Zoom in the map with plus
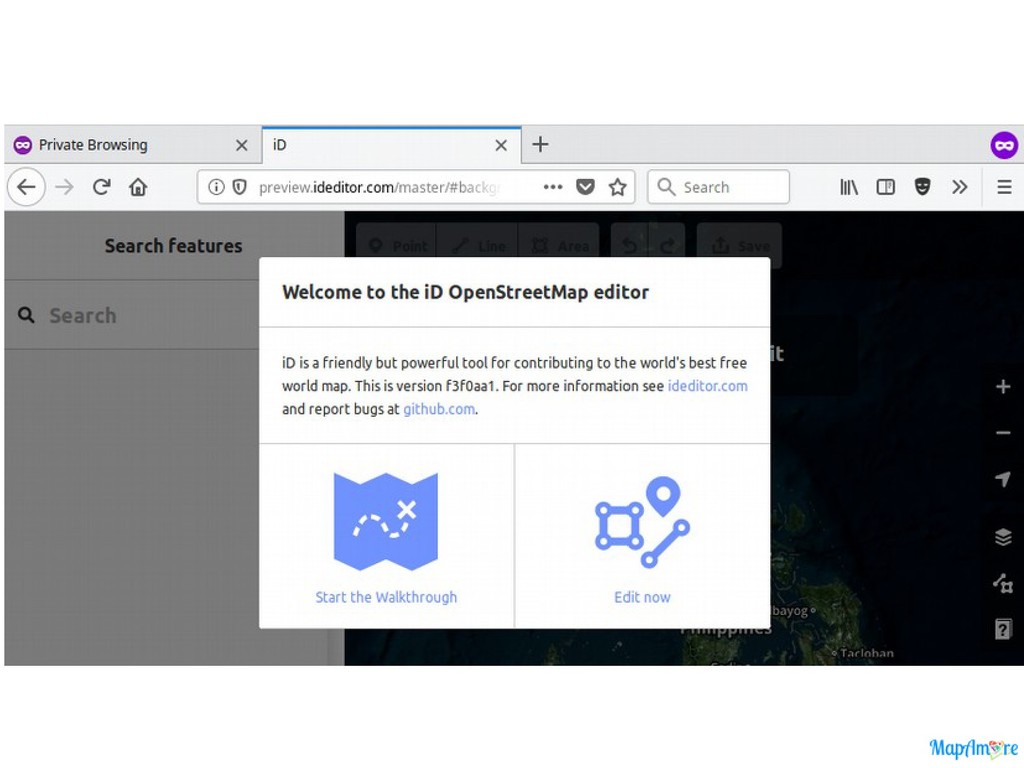Screen dimensions: 1024x768 (1003, 387)
